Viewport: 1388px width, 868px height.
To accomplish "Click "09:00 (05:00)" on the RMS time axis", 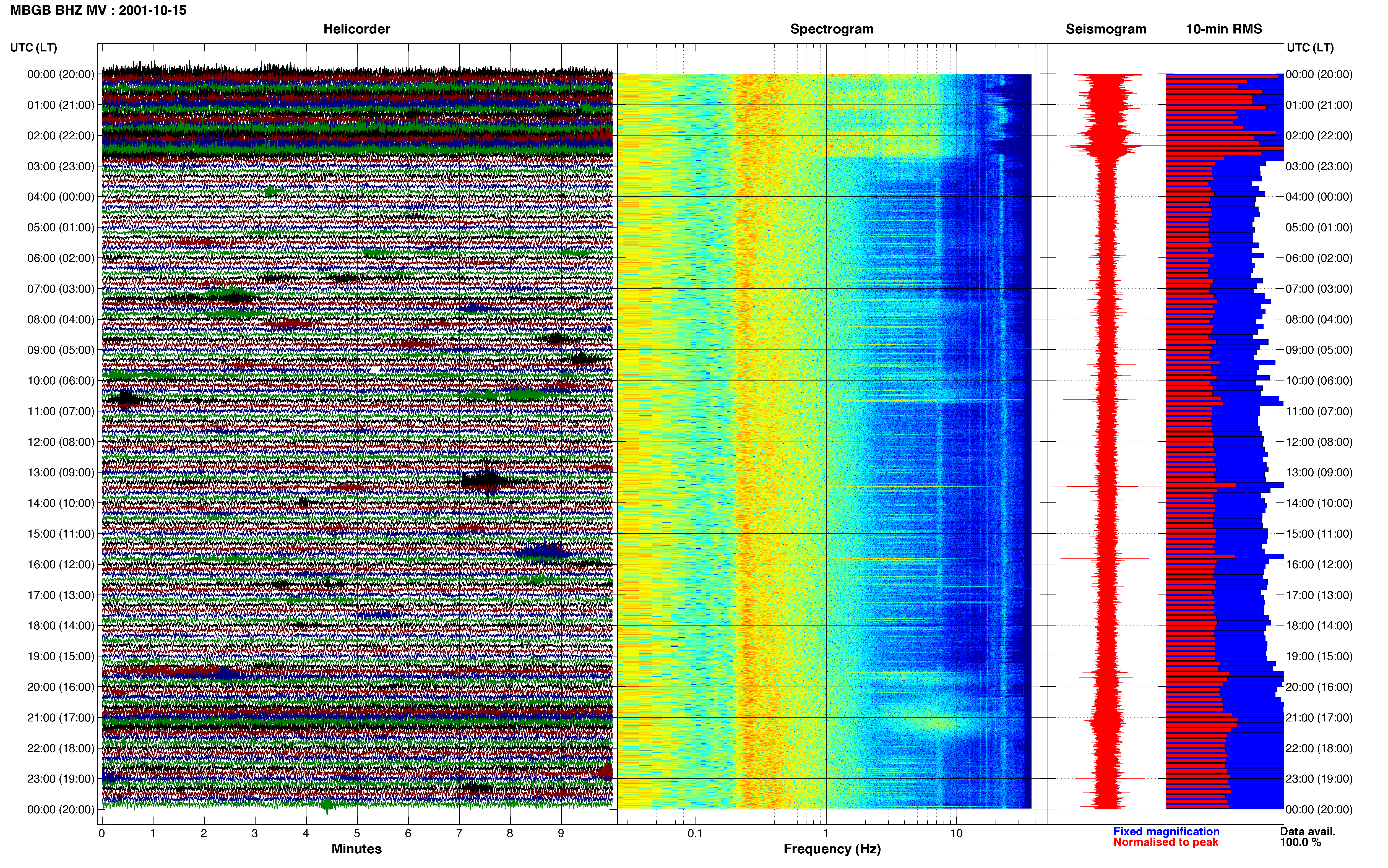I will click(x=1319, y=350).
